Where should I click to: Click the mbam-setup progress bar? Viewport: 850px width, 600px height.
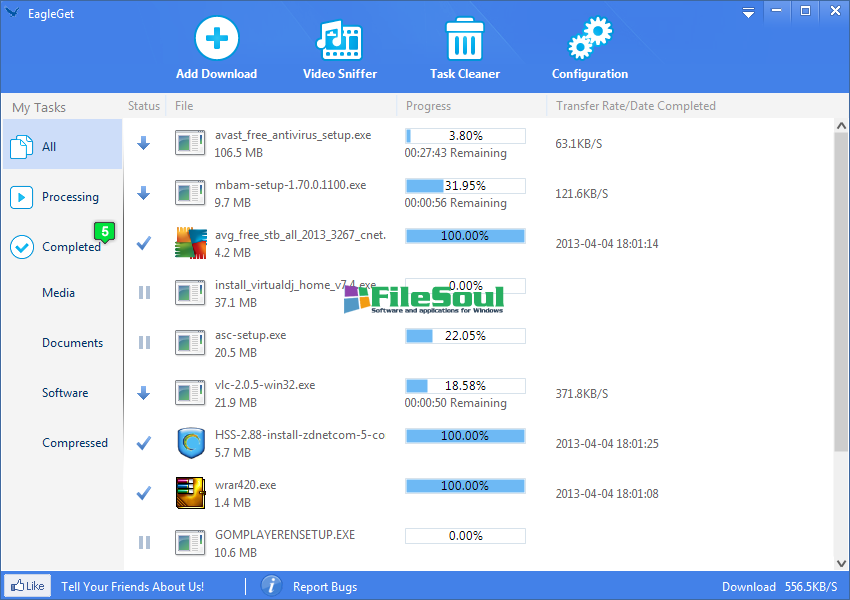465,185
